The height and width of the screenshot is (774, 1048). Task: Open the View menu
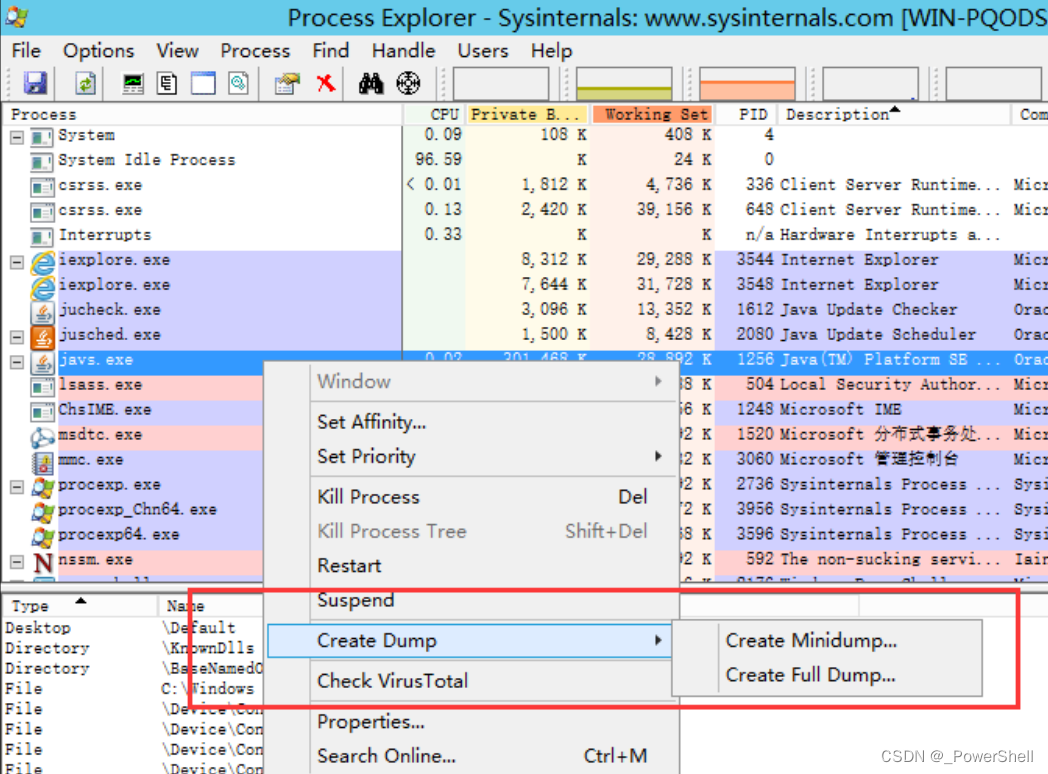click(177, 51)
